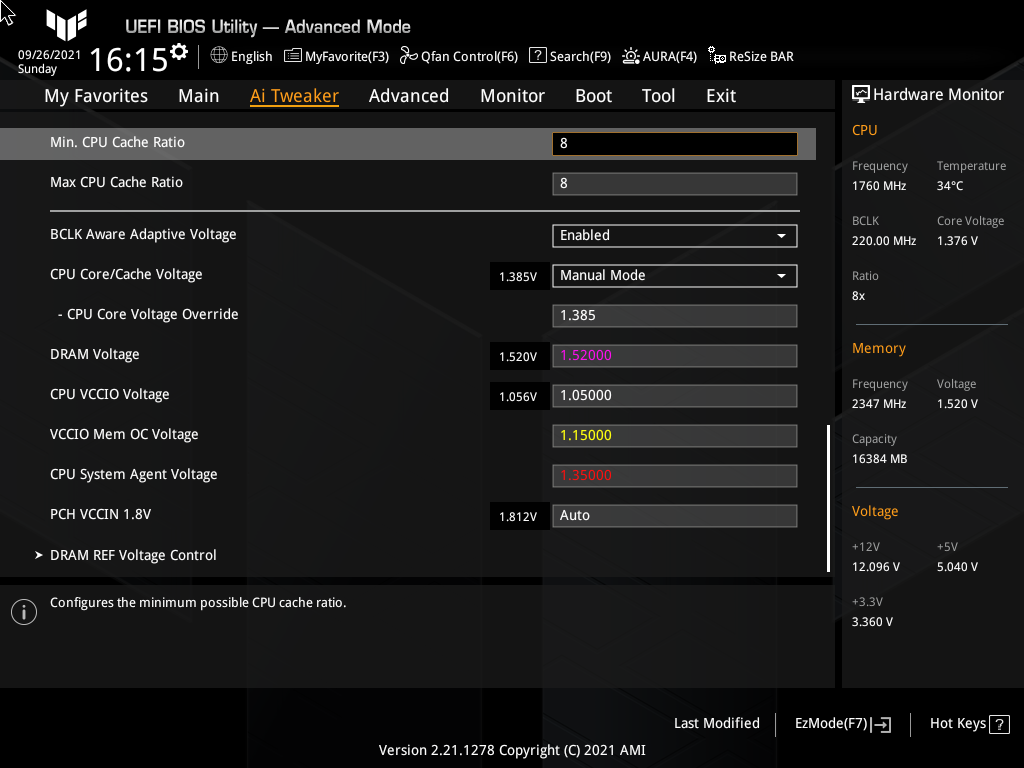This screenshot has width=1024, height=768.
Task: Click the 1.056V VCCIO readout badge
Action: click(x=518, y=396)
